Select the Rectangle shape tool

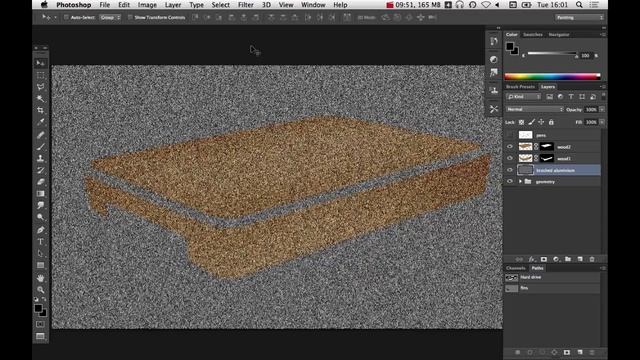(x=40, y=265)
